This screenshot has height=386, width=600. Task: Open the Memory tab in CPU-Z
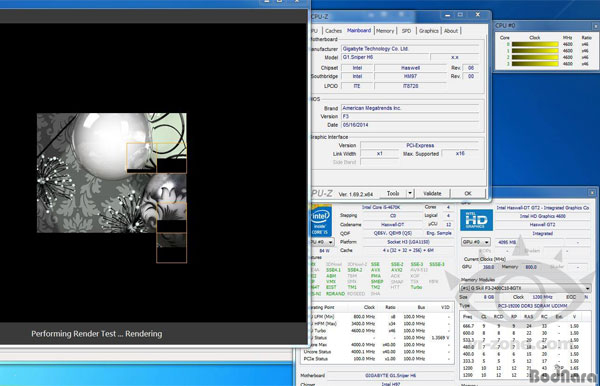click(x=385, y=31)
